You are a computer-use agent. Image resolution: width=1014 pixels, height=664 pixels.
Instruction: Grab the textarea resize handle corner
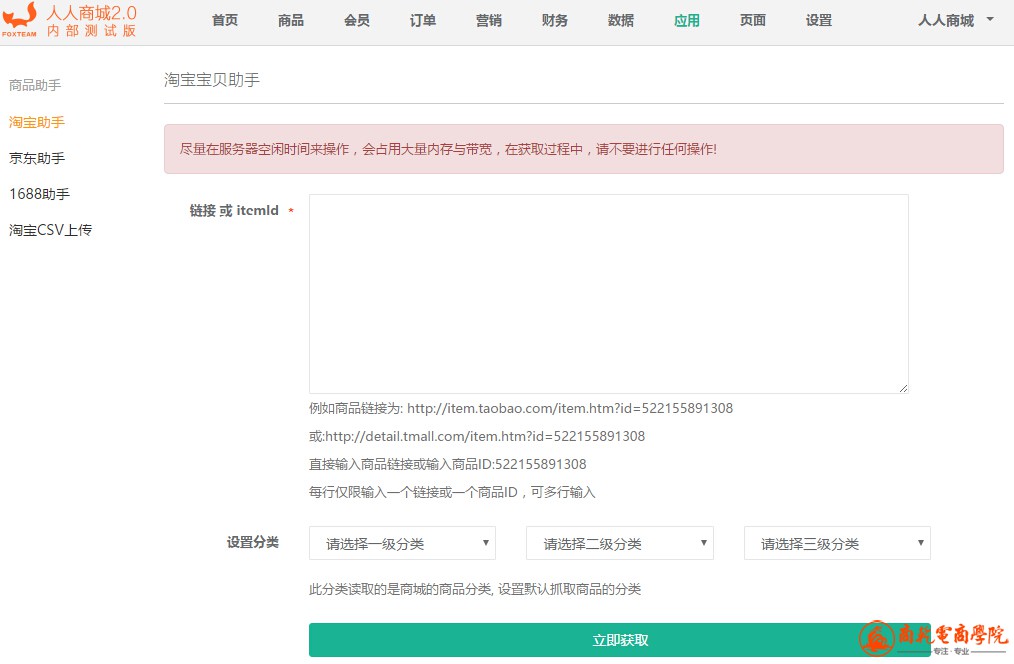coord(903,388)
